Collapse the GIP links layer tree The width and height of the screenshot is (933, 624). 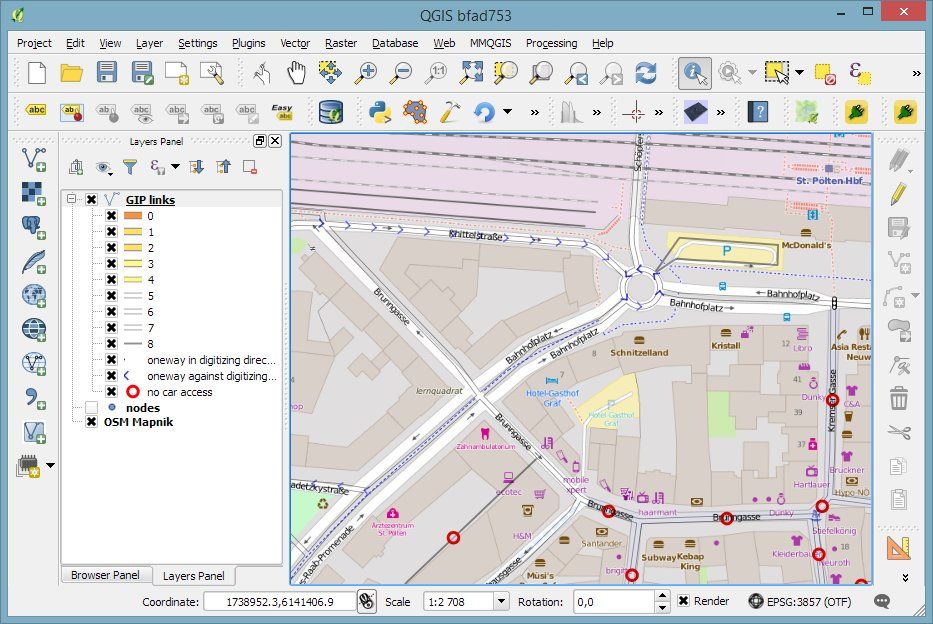tap(72, 200)
